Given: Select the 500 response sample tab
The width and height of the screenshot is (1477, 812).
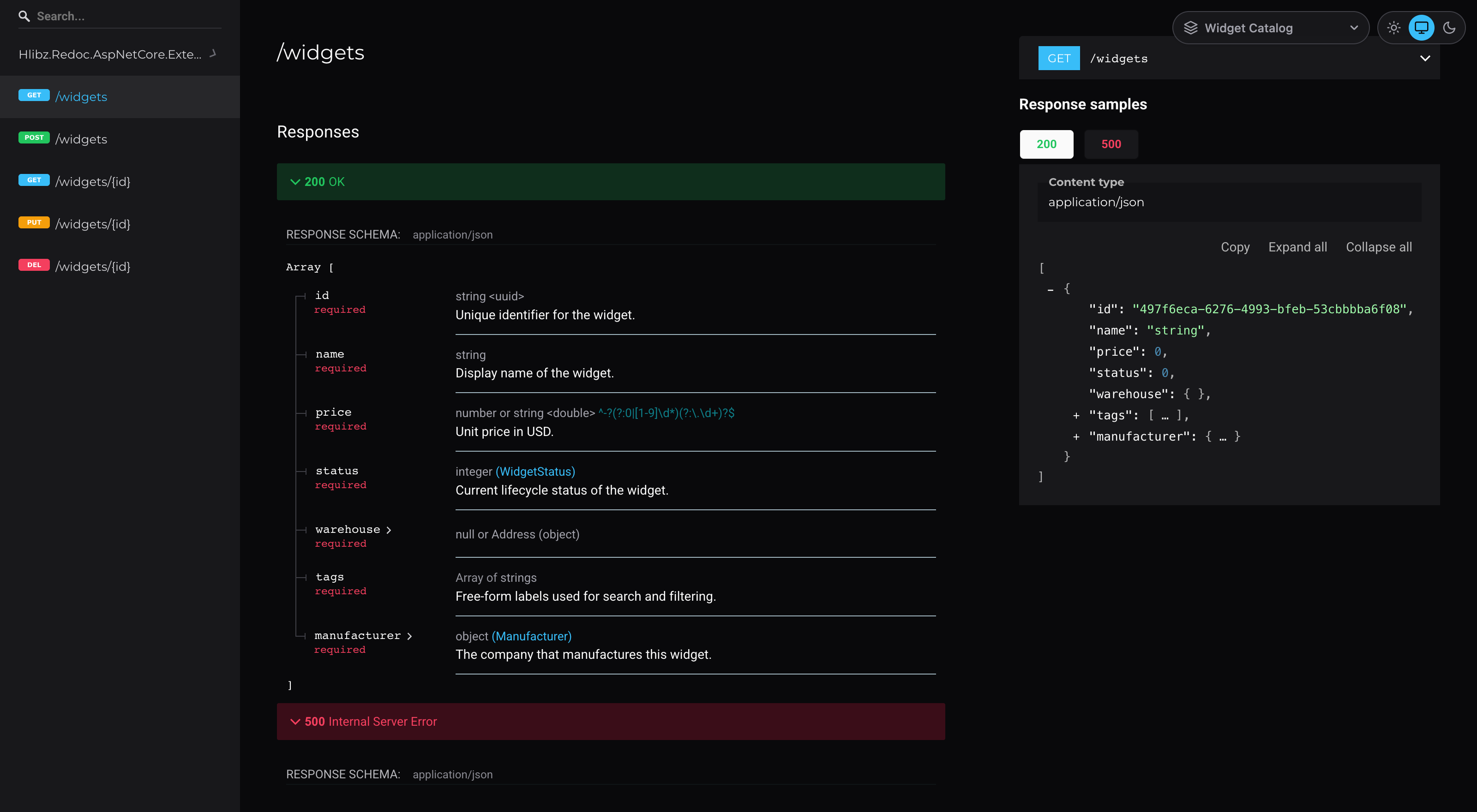Looking at the screenshot, I should pyautogui.click(x=1111, y=144).
